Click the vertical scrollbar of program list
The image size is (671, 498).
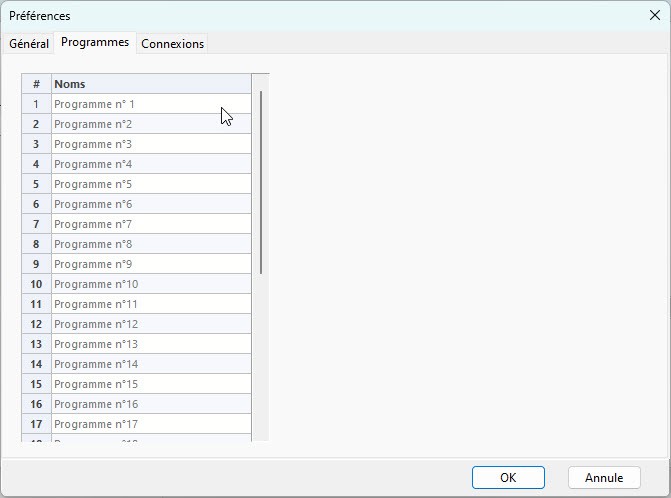(x=261, y=180)
